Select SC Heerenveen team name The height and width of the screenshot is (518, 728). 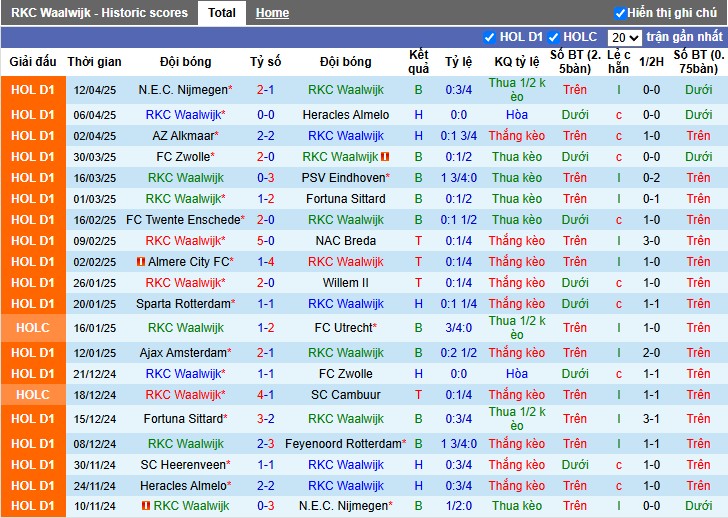tap(183, 465)
